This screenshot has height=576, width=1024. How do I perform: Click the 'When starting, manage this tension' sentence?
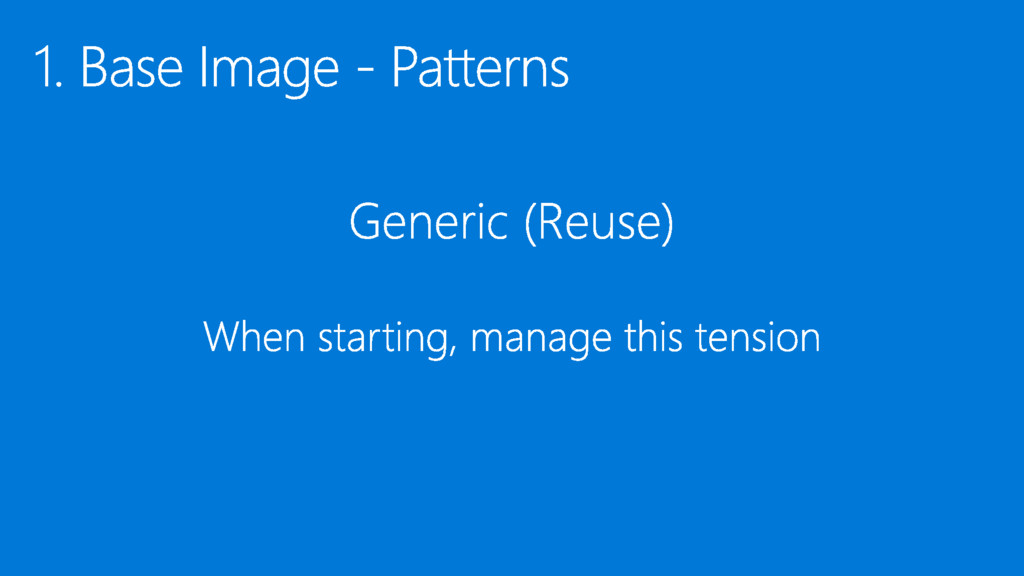(x=511, y=338)
